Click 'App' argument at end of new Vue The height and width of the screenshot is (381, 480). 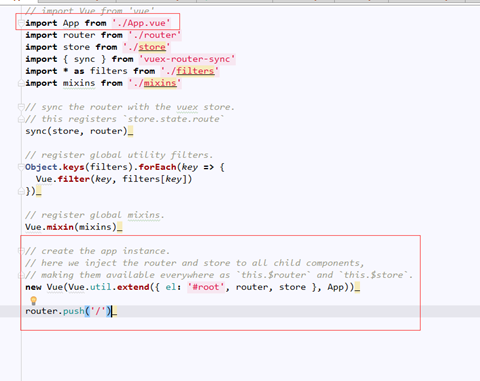[335, 287]
